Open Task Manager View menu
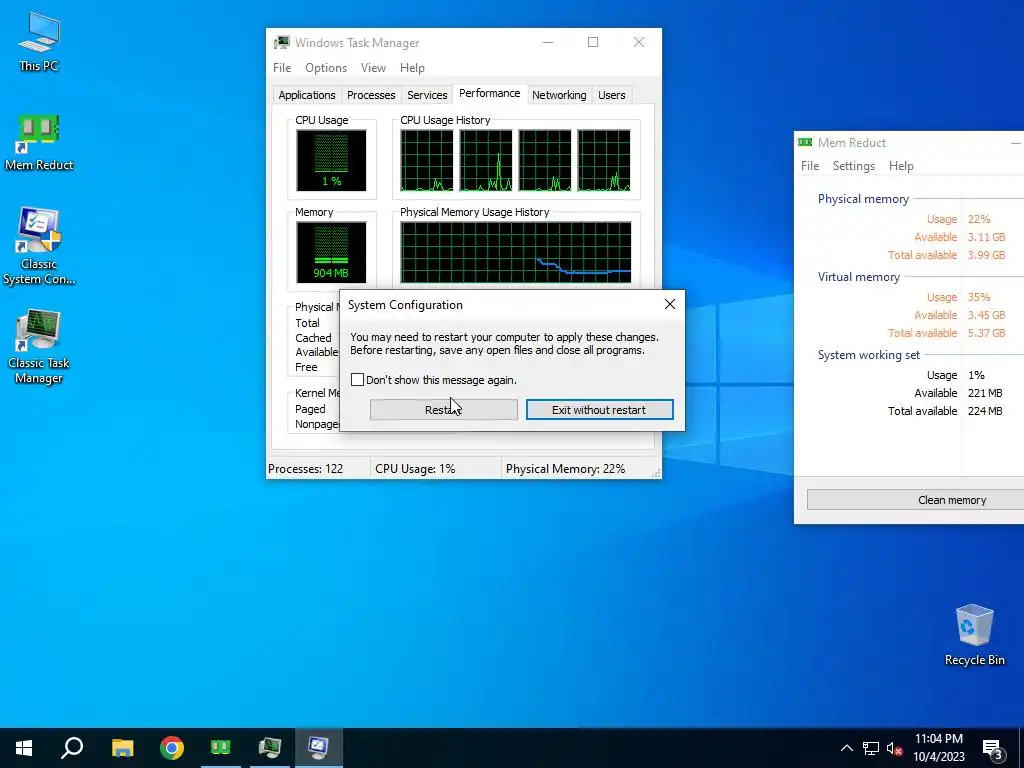 coord(373,68)
